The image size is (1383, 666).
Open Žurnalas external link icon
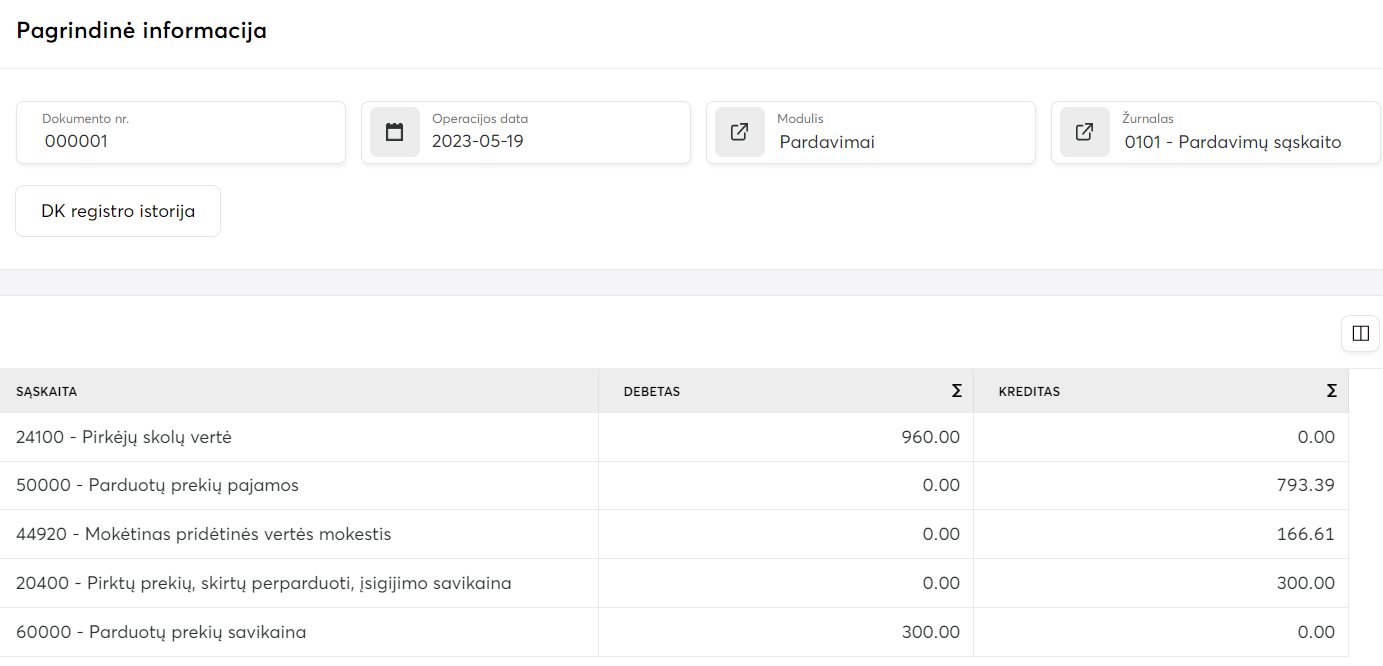pos(1085,132)
